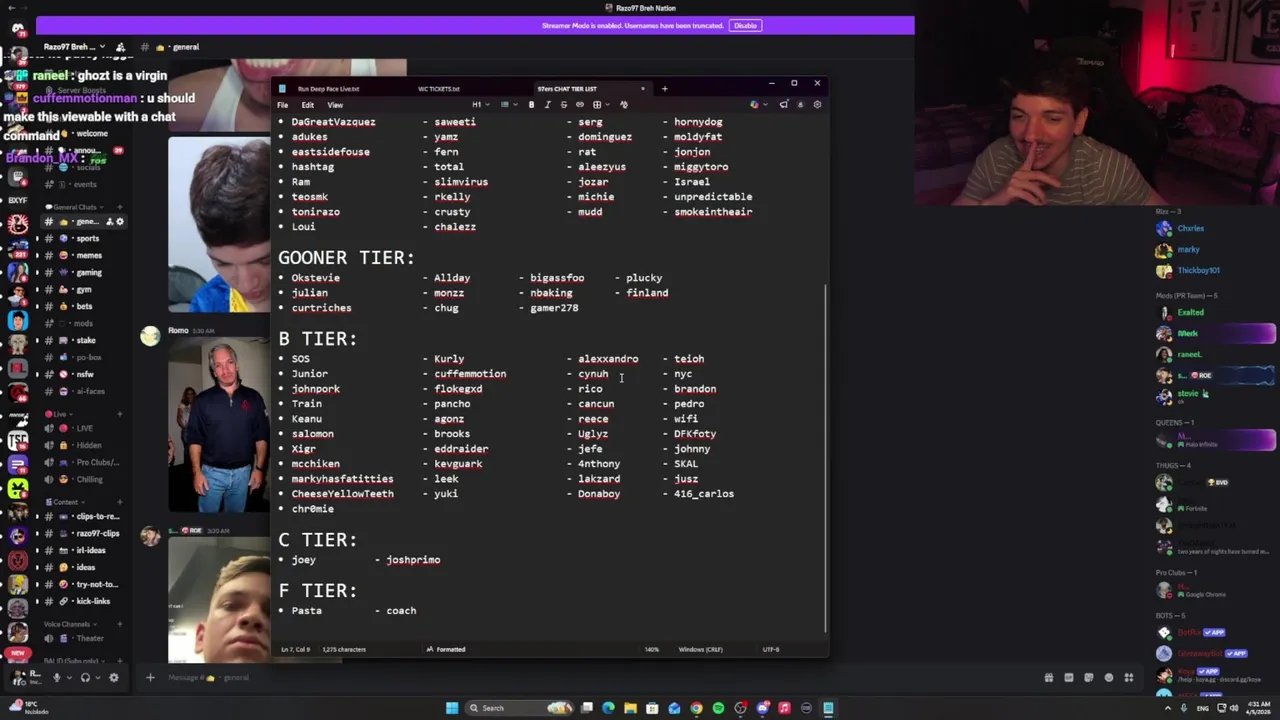Viewport: 1280px width, 720px height.
Task: Create invite for the general channel
Action: pyautogui.click(x=109, y=222)
